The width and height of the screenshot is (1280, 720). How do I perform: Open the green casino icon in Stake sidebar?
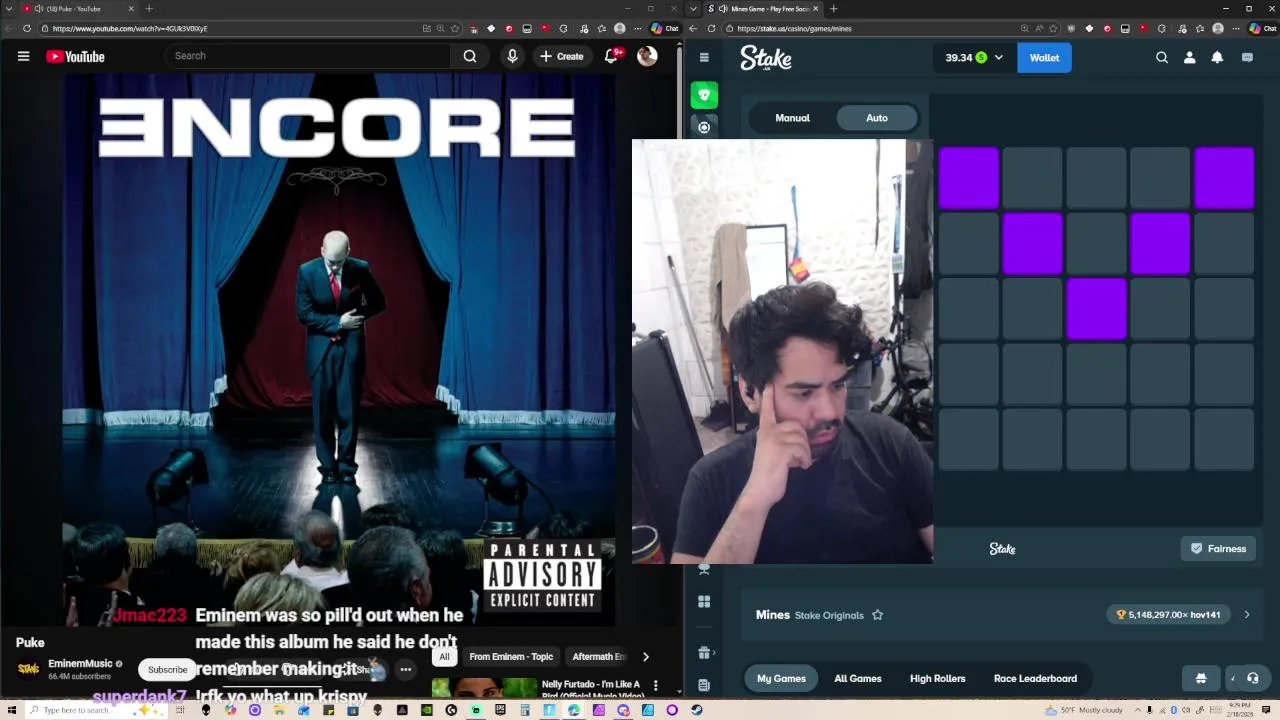coord(704,95)
